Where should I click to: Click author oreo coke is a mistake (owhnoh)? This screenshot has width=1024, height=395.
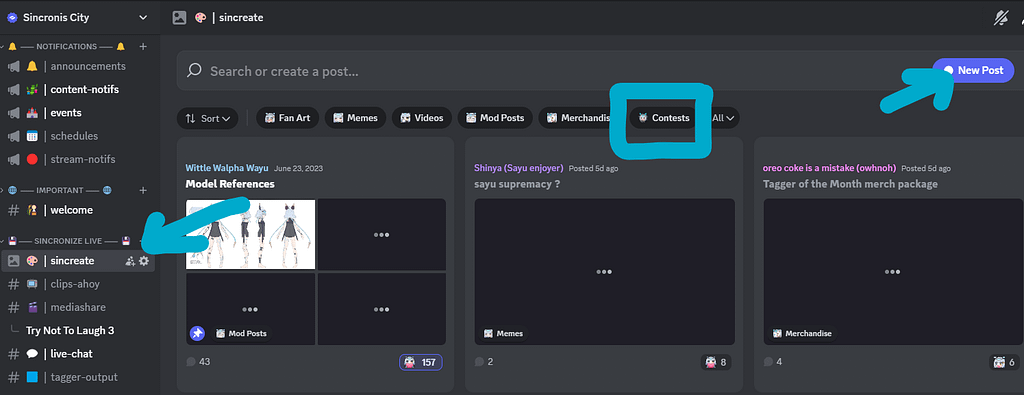tap(829, 168)
